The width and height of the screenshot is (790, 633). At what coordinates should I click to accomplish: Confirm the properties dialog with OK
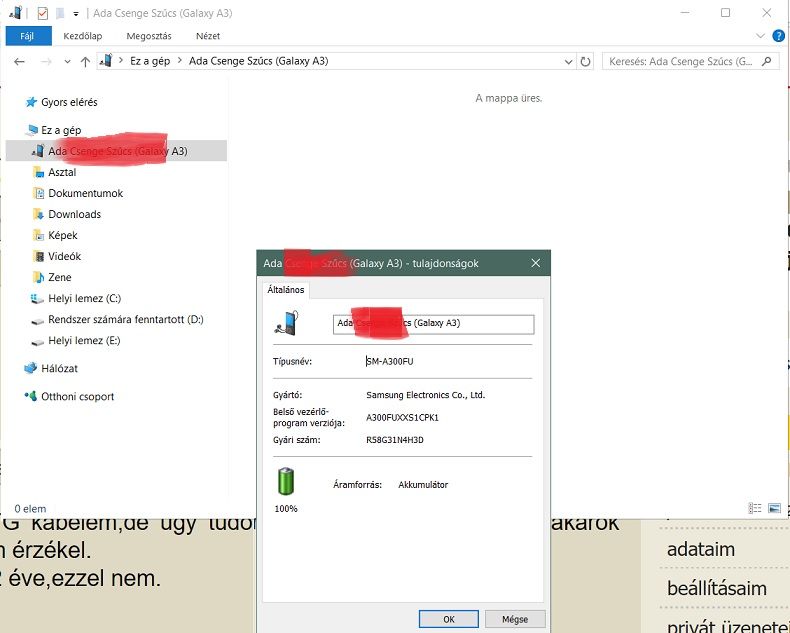tap(449, 619)
